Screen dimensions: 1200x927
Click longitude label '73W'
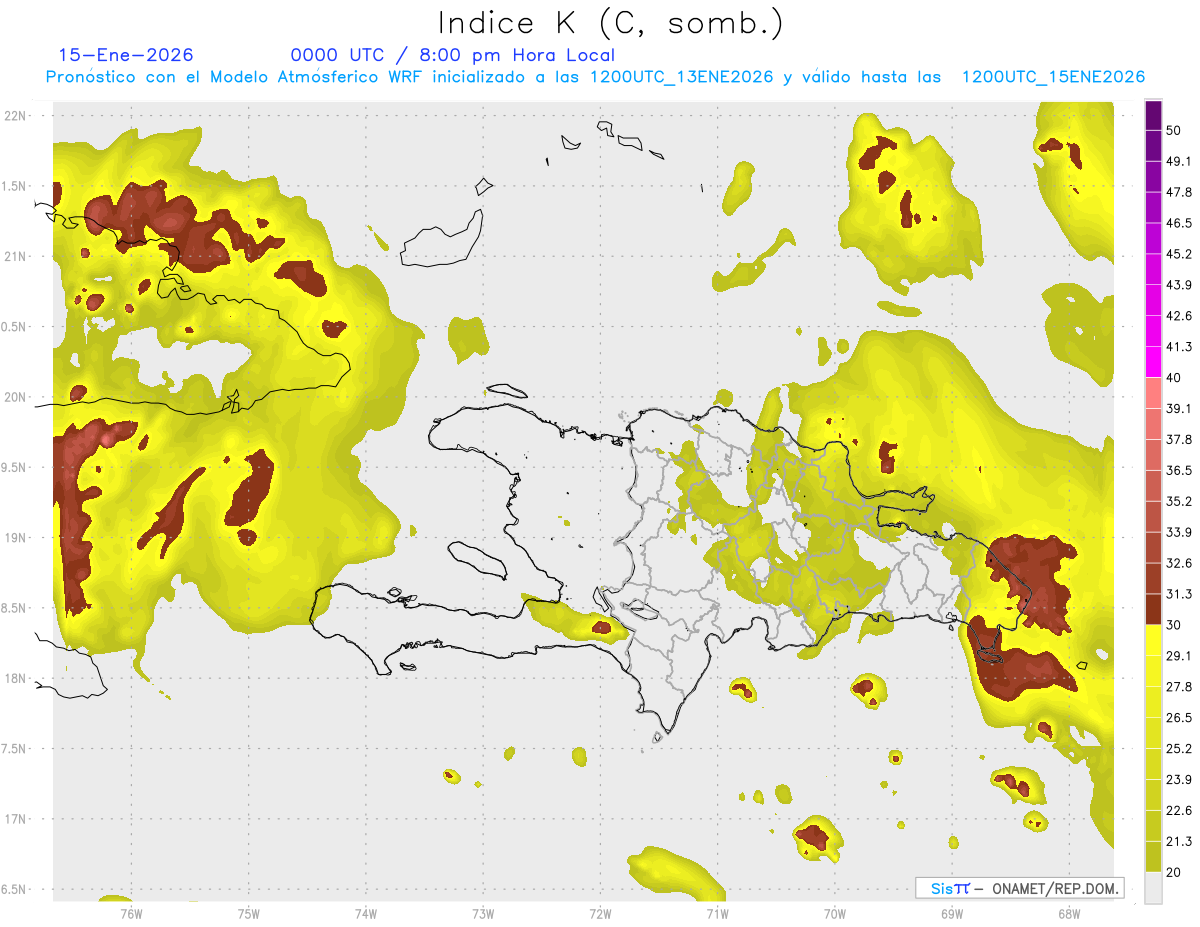click(483, 913)
